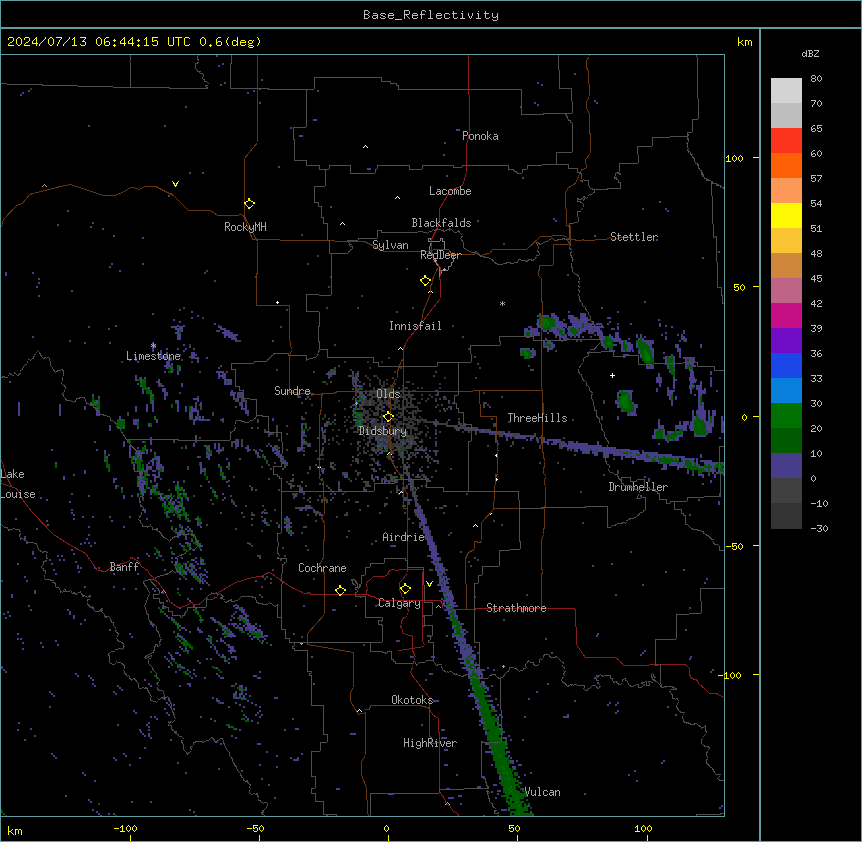Click the Strathmore label
The height and width of the screenshot is (842, 862).
click(516, 608)
